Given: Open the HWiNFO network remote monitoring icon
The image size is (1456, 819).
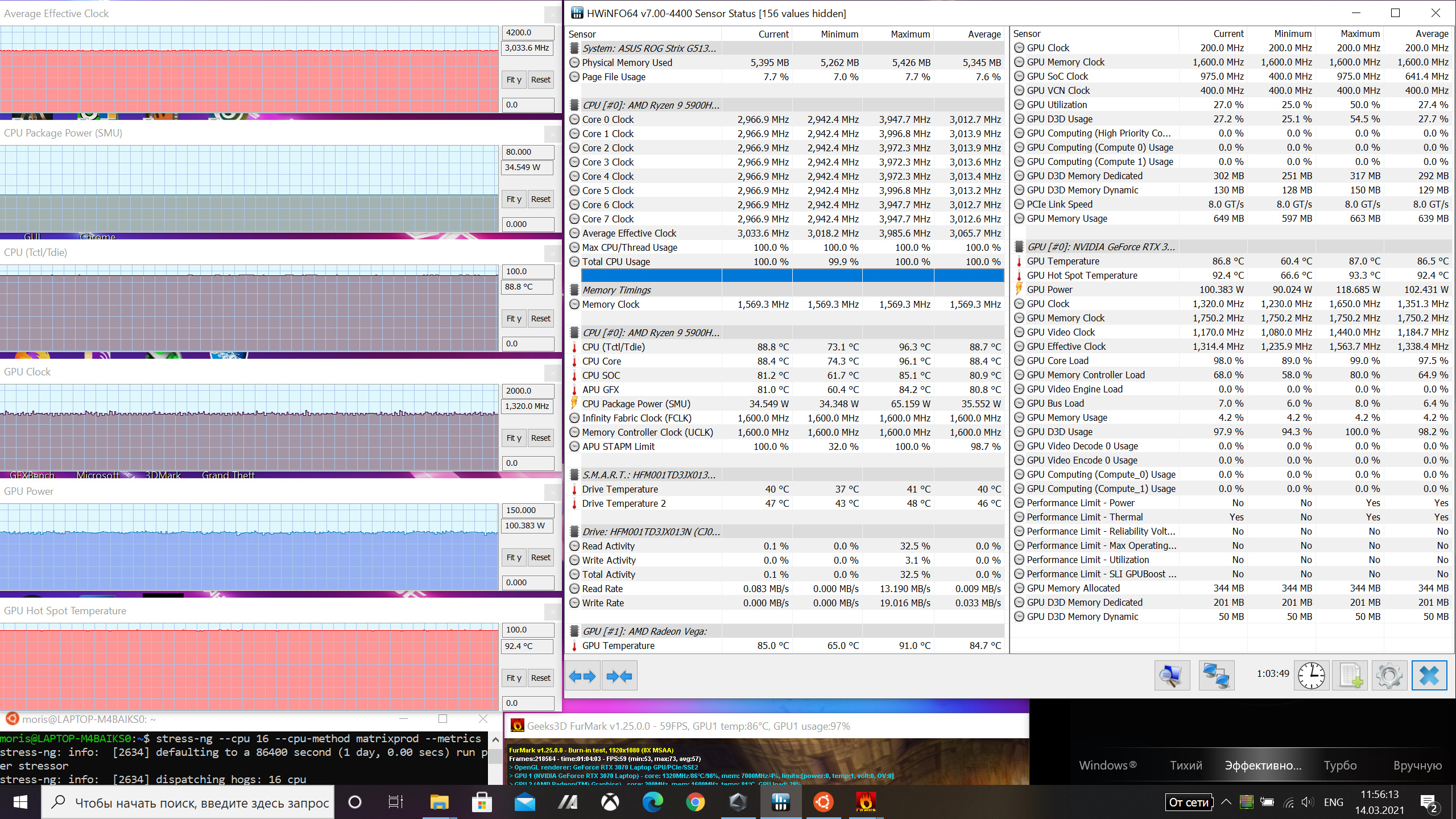Looking at the screenshot, I should coord(1216,676).
